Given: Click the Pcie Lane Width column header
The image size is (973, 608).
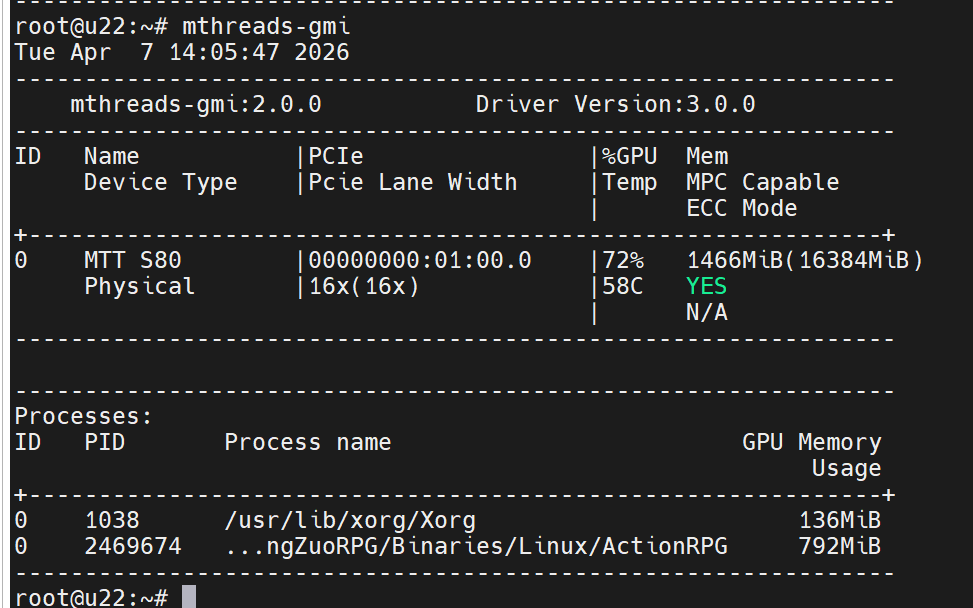Looking at the screenshot, I should (412, 182).
